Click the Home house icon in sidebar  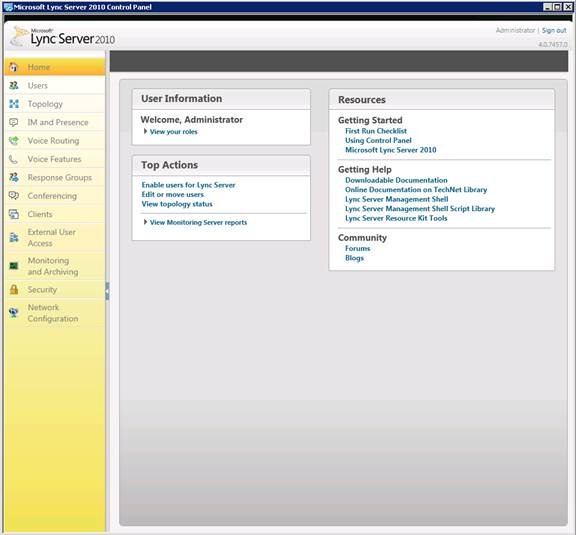14,67
